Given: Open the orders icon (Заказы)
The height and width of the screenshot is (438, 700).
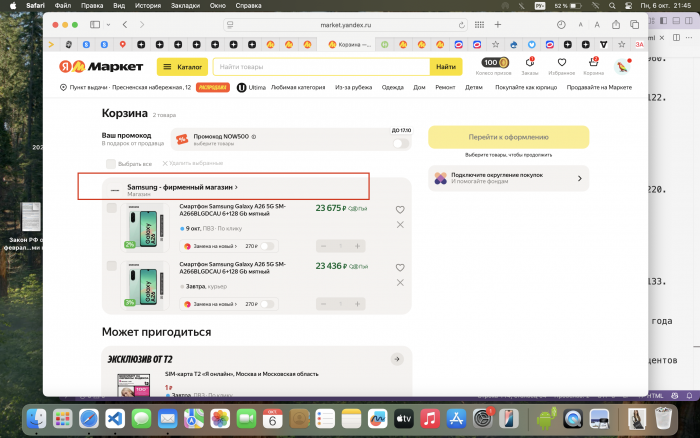Looking at the screenshot, I should tap(529, 64).
